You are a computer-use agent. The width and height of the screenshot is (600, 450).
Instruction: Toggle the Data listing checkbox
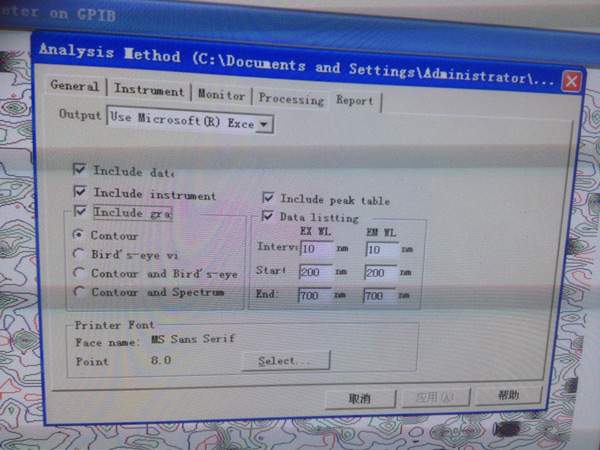(267, 216)
